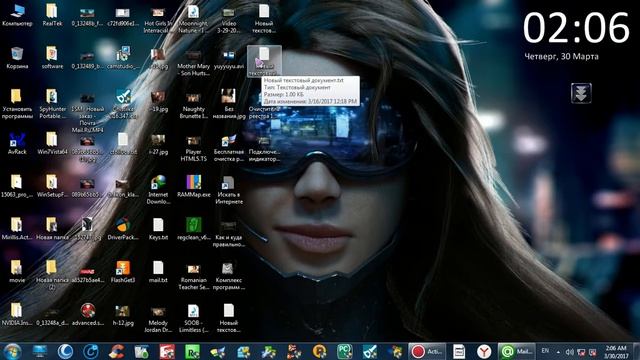Click the 02:06 clock gadget
Screen dimensions: 640x360
[576, 28]
